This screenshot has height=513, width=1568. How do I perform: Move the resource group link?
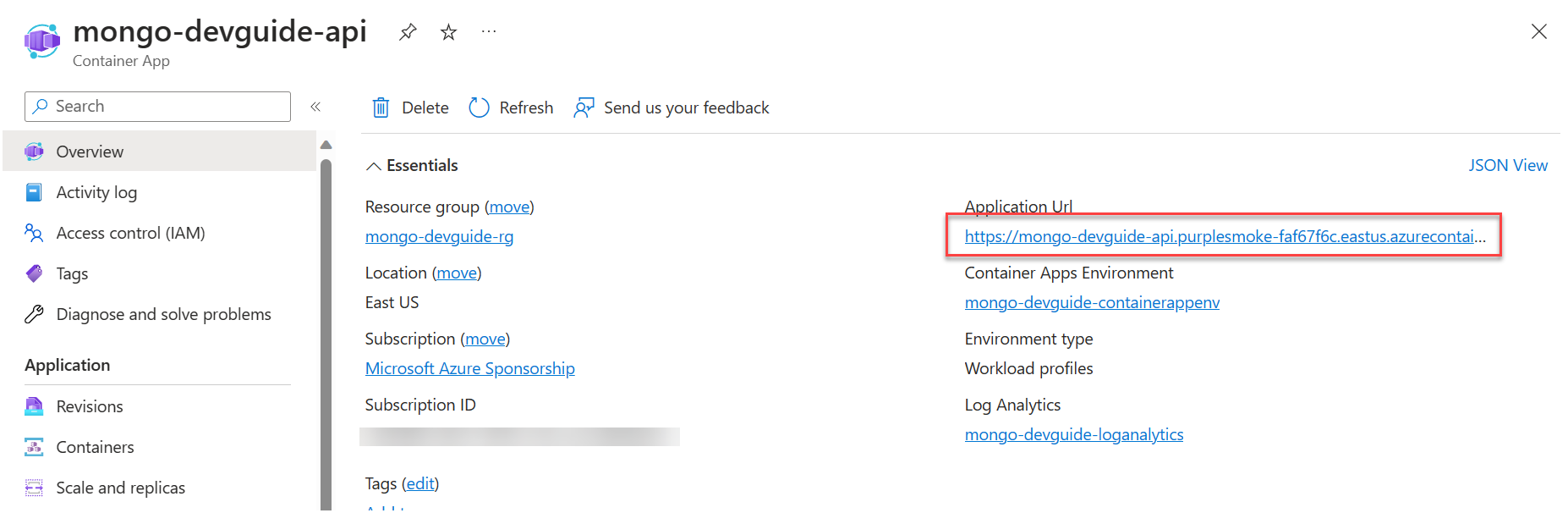509,207
